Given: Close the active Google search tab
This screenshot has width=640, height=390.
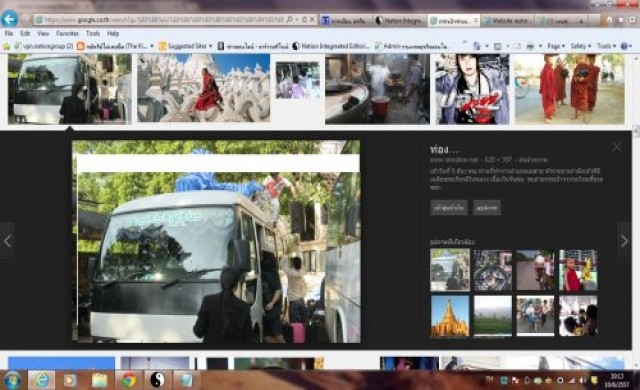Looking at the screenshot, I should 476,20.
